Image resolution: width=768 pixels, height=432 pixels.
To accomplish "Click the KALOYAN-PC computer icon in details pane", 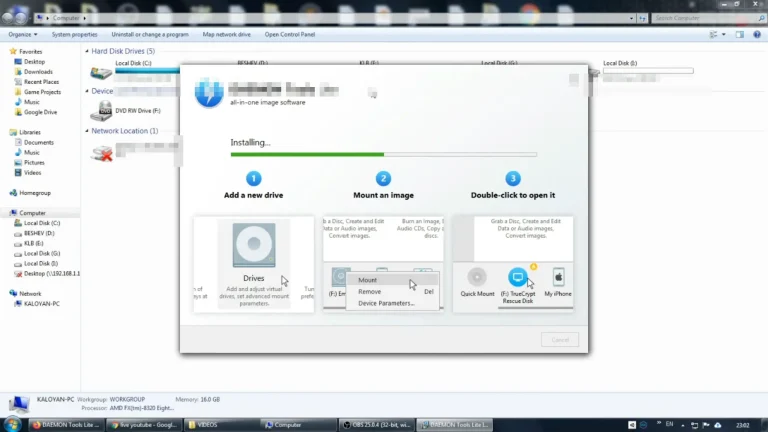I will point(19,405).
